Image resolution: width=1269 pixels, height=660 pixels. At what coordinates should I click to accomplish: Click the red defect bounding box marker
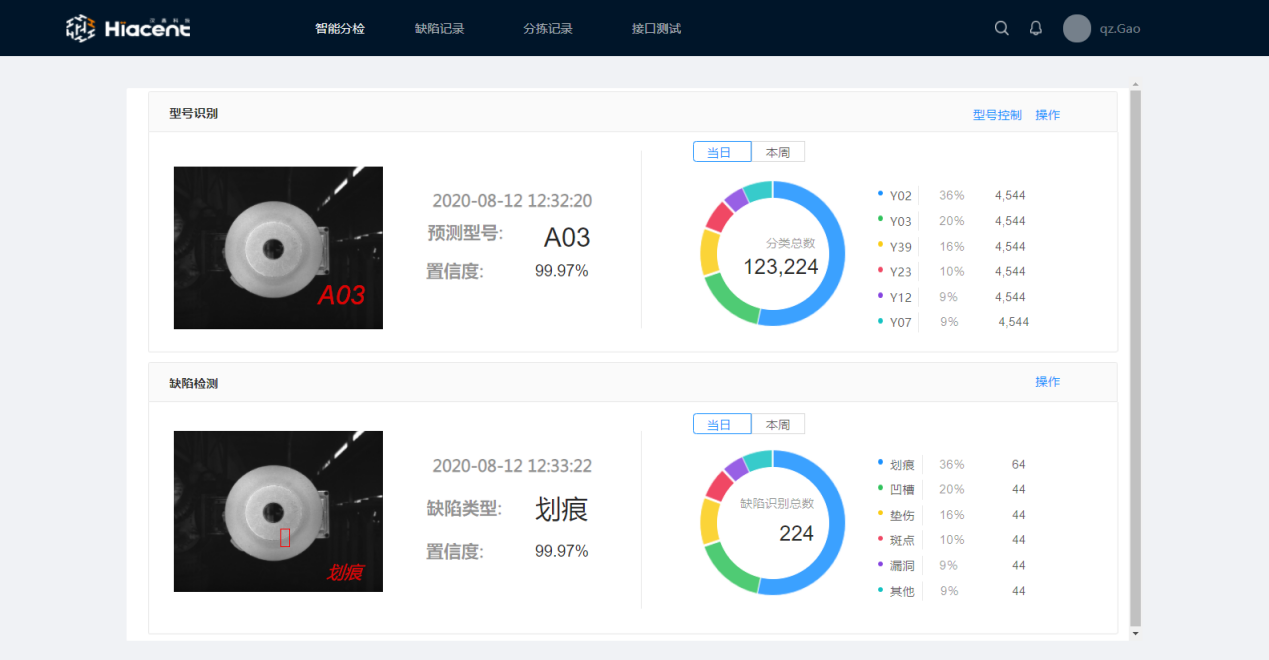coord(285,538)
